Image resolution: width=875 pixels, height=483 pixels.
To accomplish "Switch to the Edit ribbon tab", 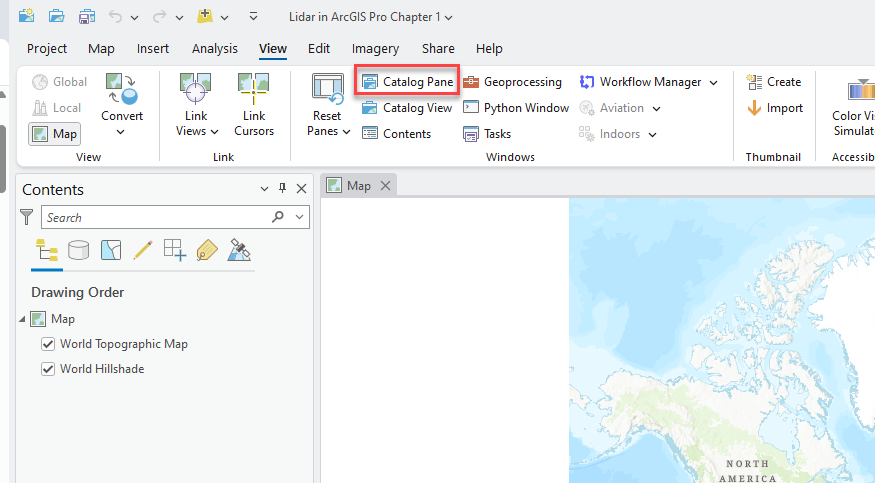I will [319, 49].
